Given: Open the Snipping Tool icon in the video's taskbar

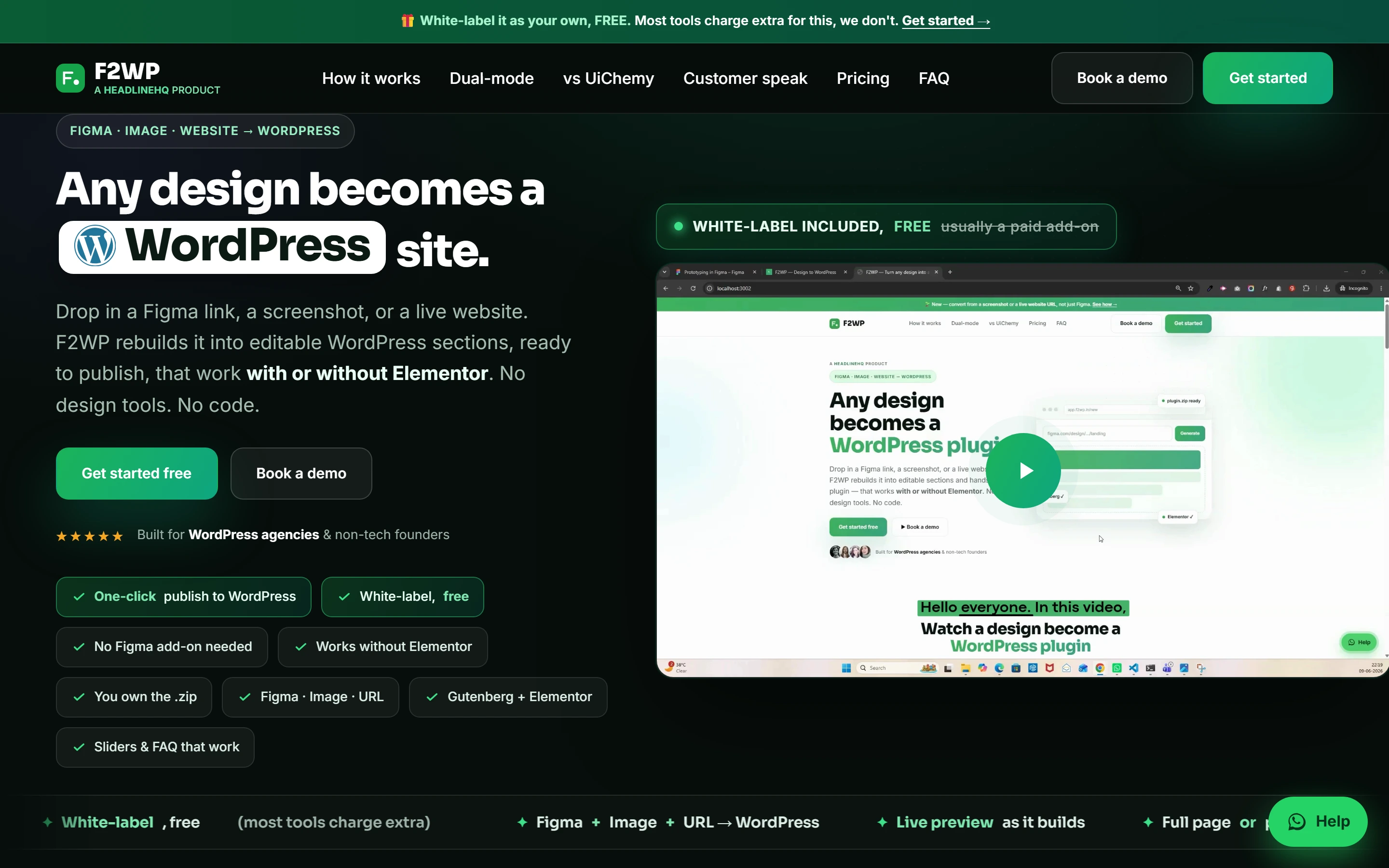Looking at the screenshot, I should pos(1201,668).
